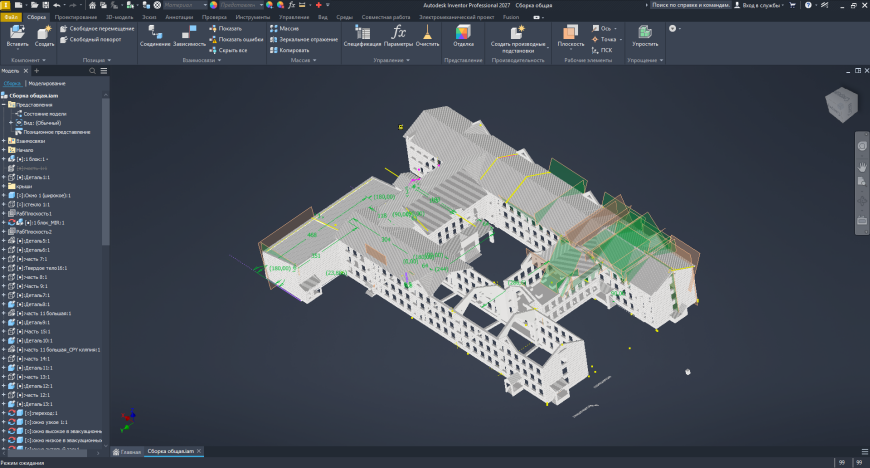This screenshot has height=468, width=870.
Task: Click Скрыть все relationships
Action: (228, 50)
